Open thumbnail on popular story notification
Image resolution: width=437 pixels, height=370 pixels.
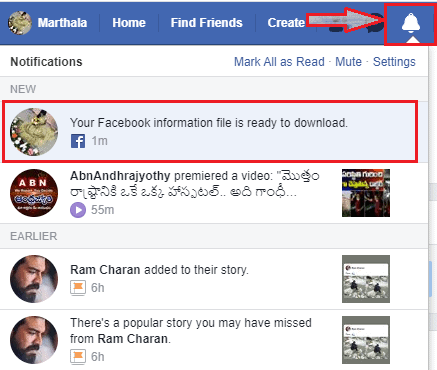click(x=366, y=340)
